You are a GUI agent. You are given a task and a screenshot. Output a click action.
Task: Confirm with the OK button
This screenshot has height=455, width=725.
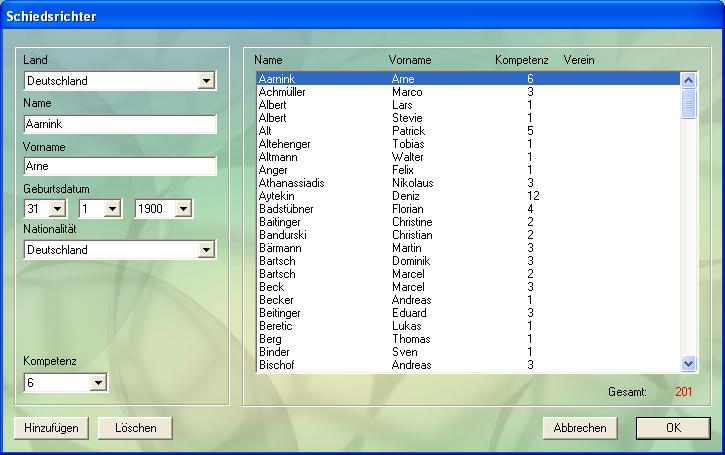pyautogui.click(x=673, y=428)
